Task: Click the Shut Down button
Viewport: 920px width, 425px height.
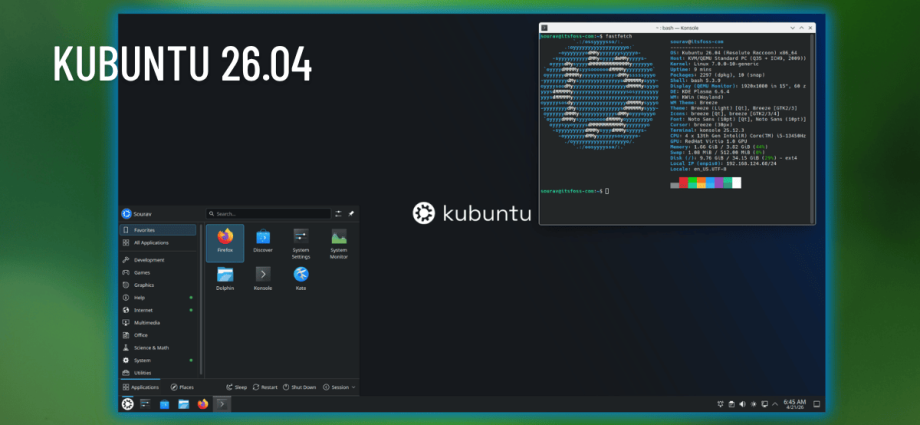Action: pos(299,387)
